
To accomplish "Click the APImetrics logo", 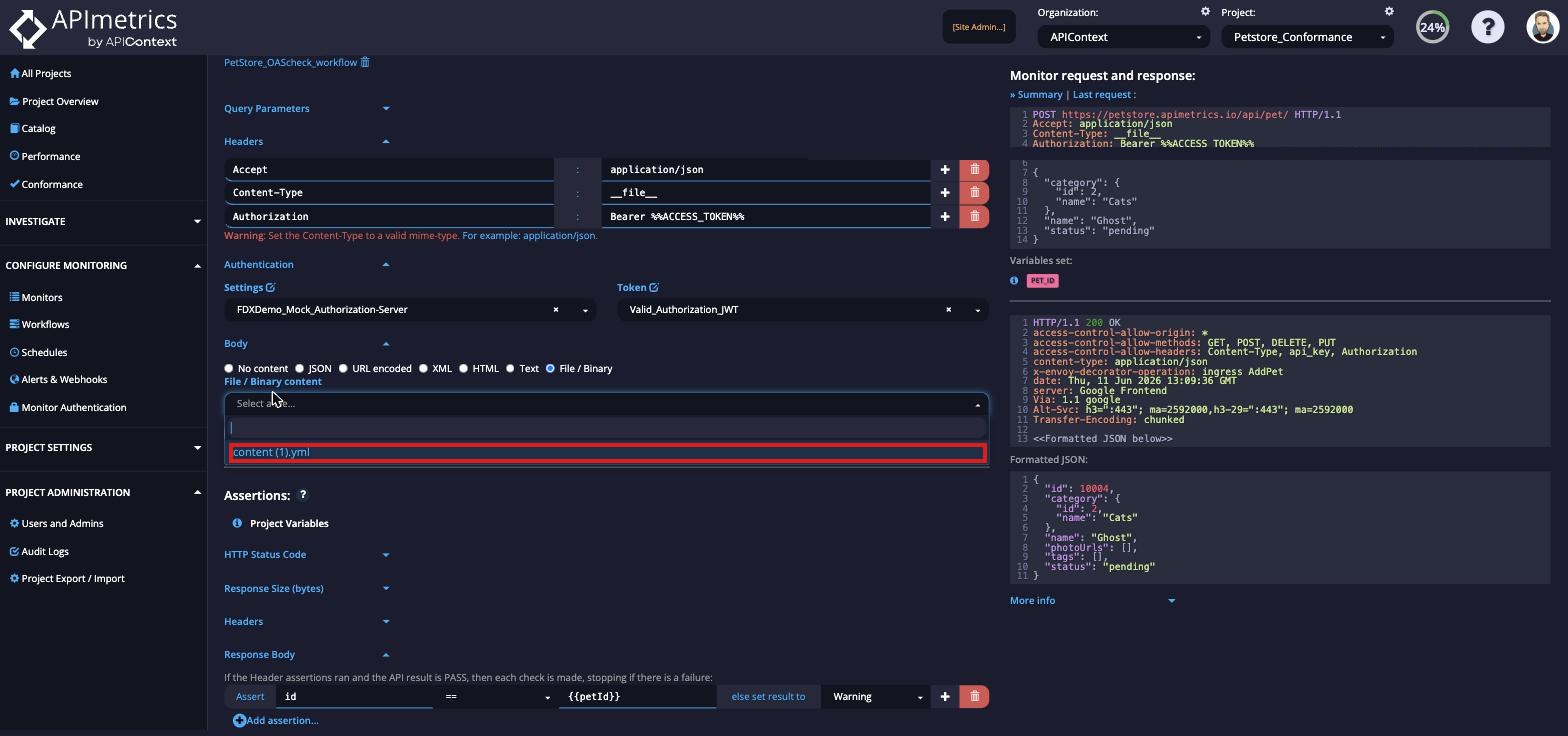I will (x=93, y=28).
